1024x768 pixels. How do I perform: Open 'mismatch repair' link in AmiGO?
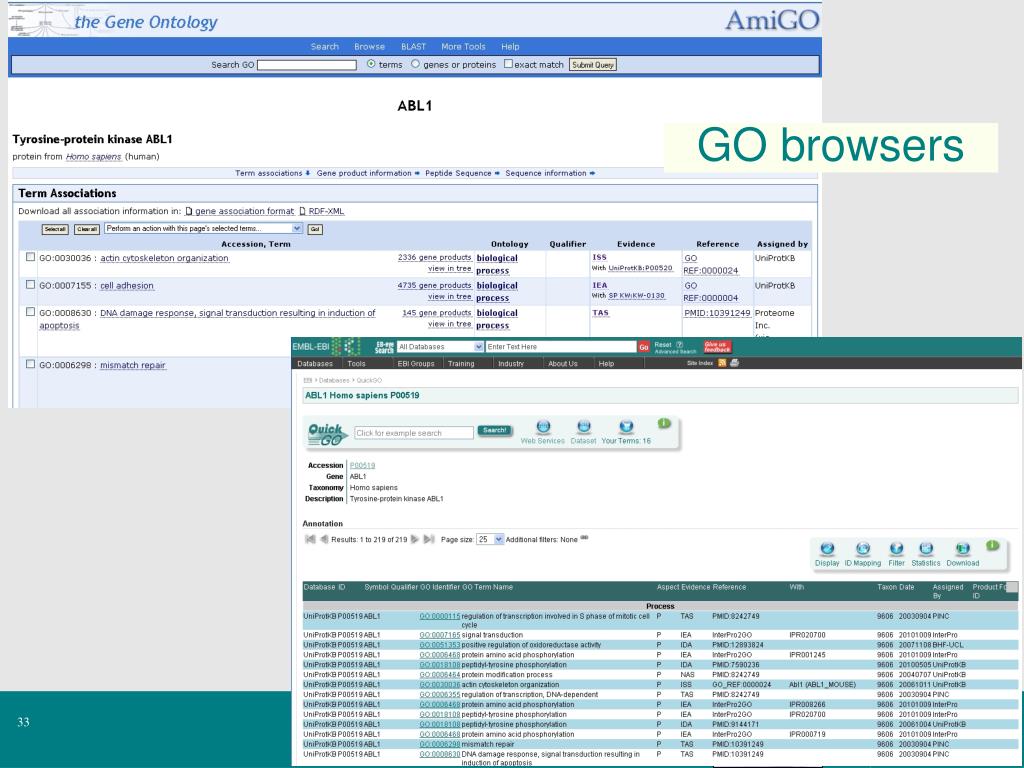pyautogui.click(x=133, y=365)
